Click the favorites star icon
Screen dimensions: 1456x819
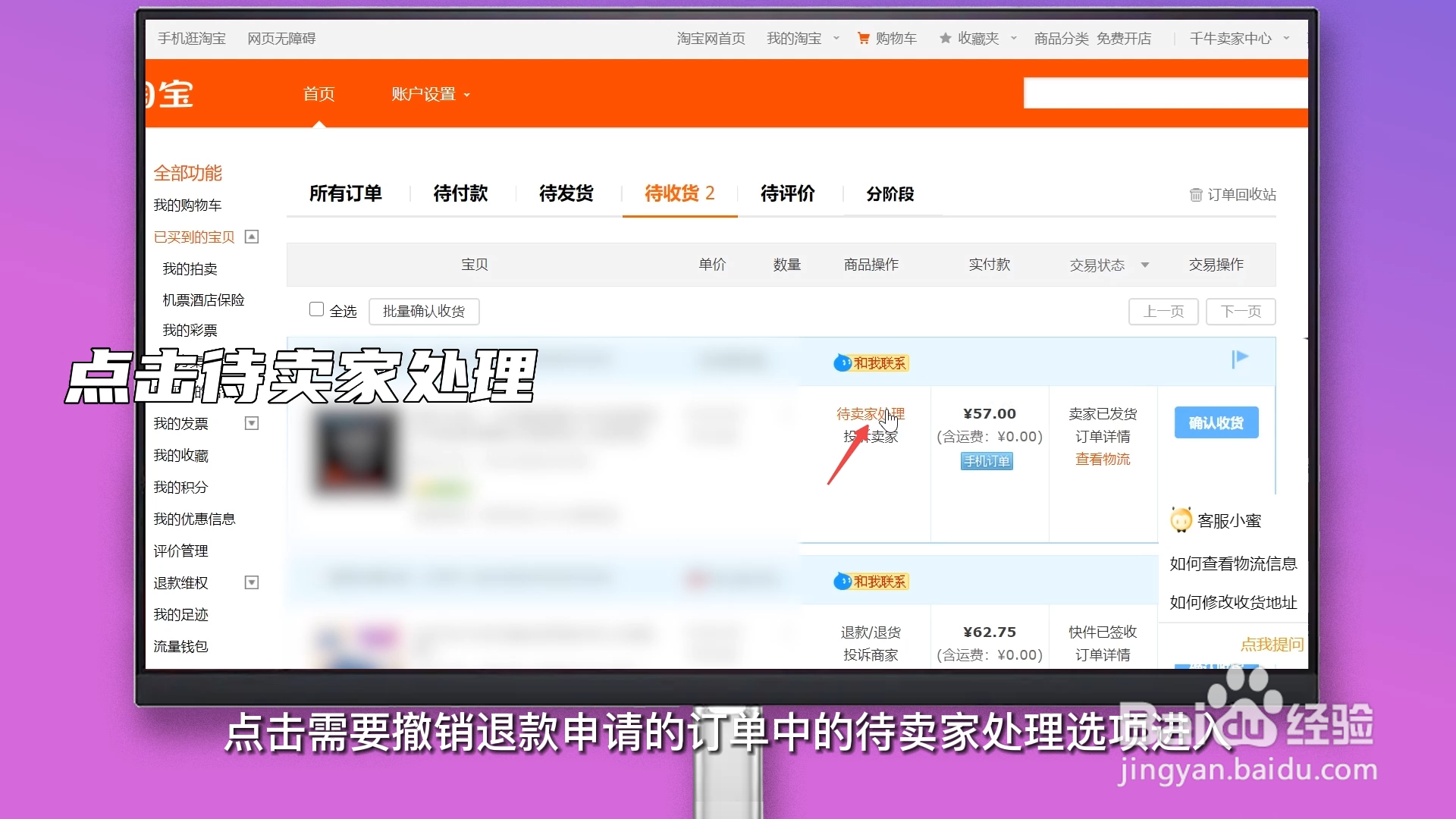[945, 38]
